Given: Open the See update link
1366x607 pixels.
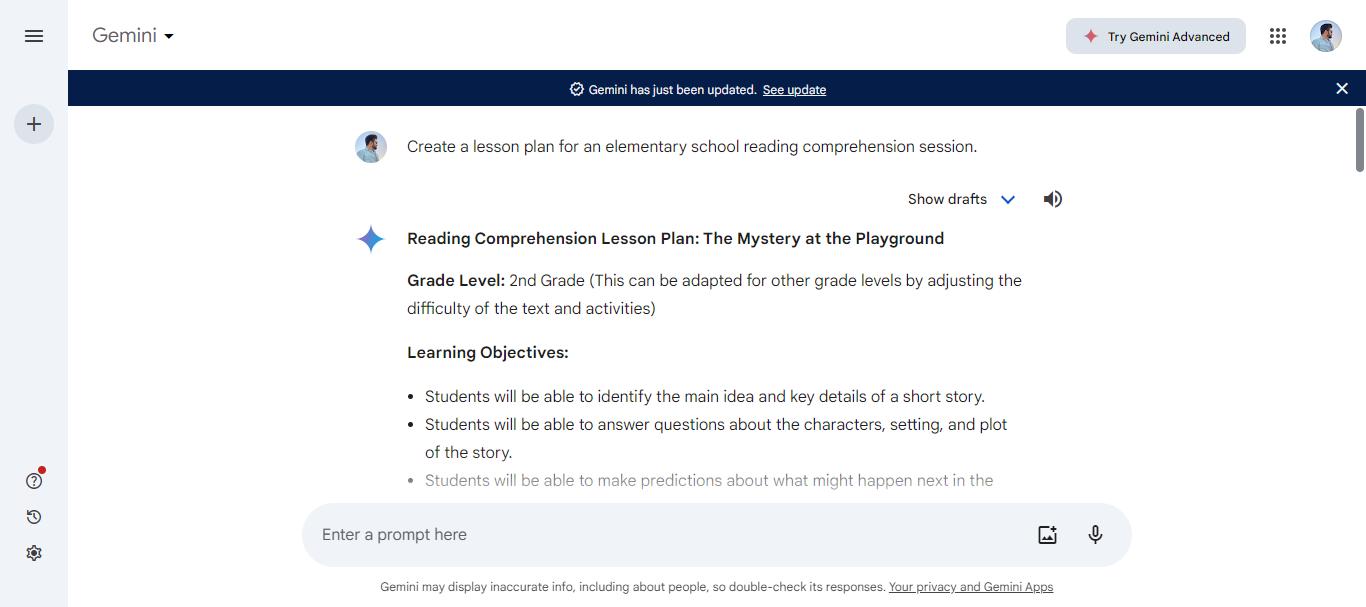Looking at the screenshot, I should coord(794,90).
